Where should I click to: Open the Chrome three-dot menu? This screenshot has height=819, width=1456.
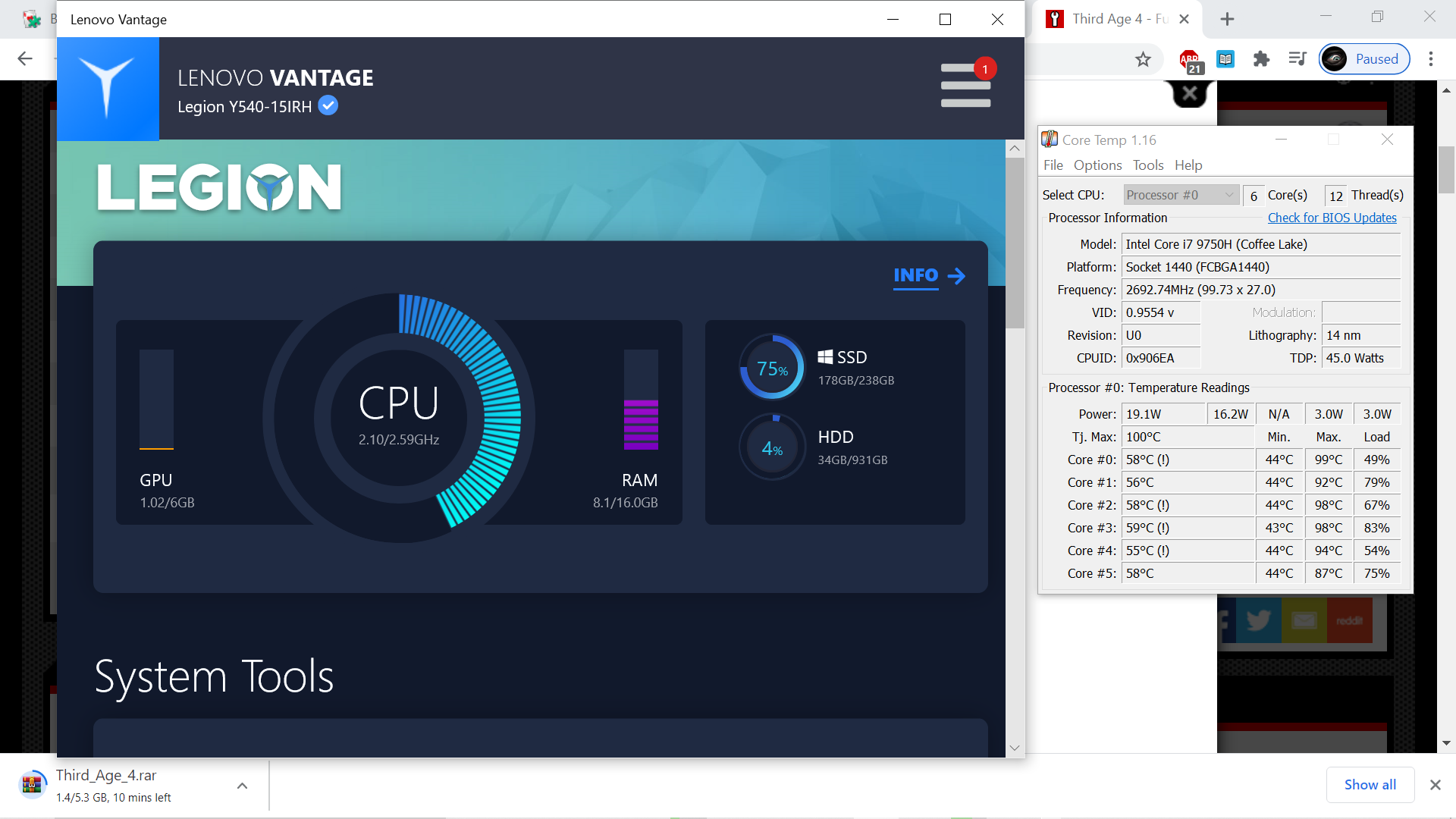[1430, 59]
